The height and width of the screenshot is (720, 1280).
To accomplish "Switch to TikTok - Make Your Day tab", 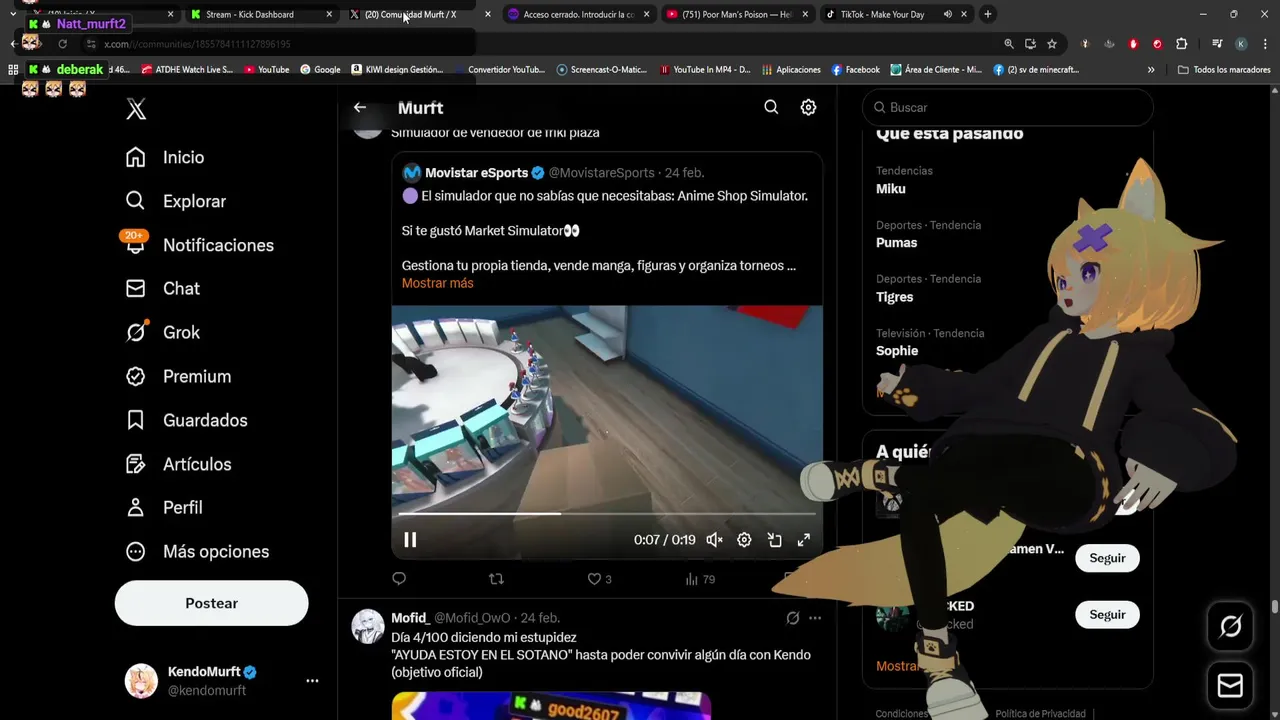I will tap(884, 14).
